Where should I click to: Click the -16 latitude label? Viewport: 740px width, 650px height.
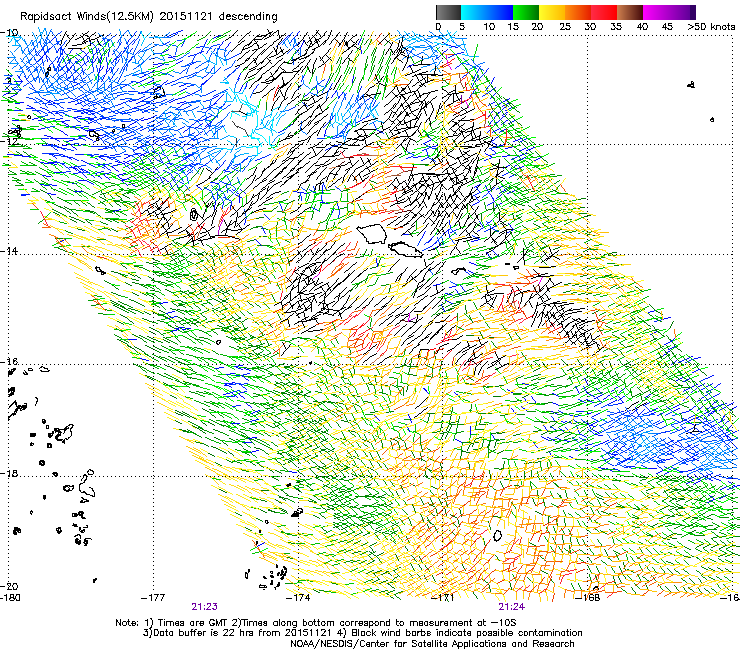10,361
